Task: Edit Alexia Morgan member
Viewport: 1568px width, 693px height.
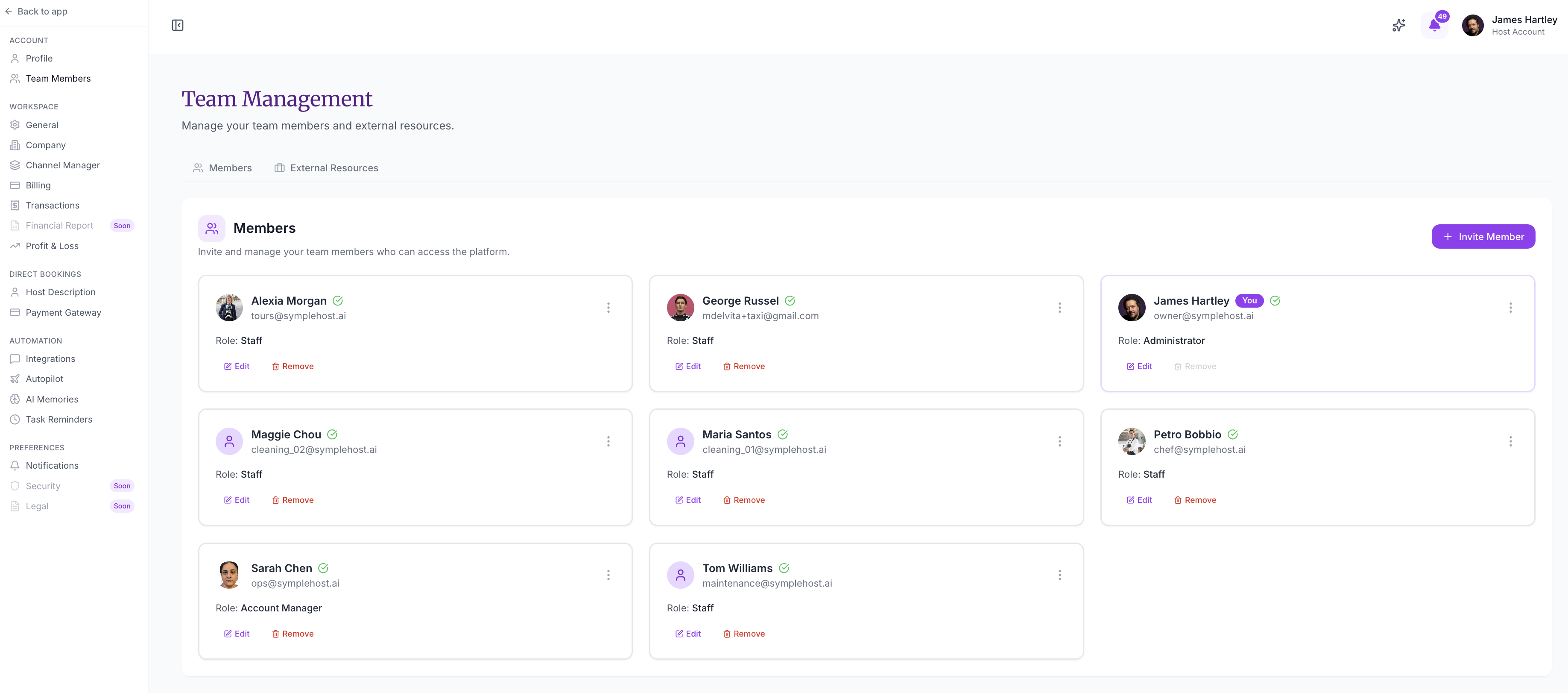Action: click(237, 367)
